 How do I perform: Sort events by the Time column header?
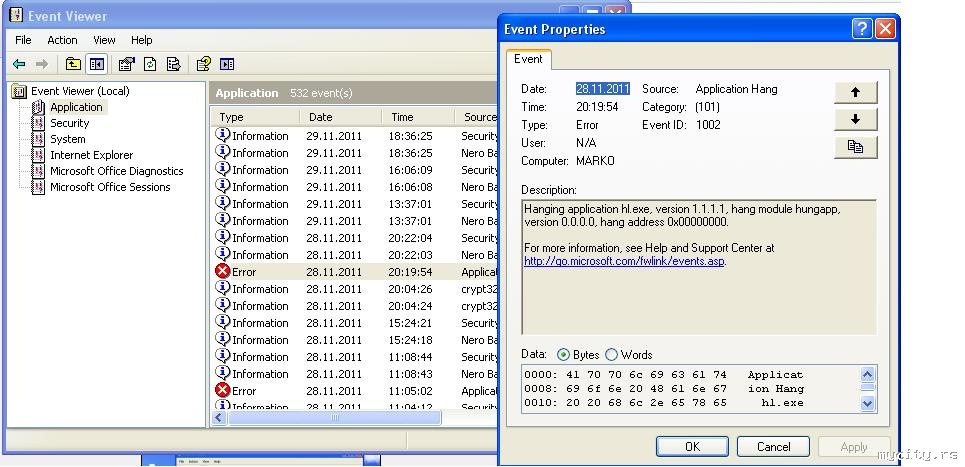click(418, 117)
